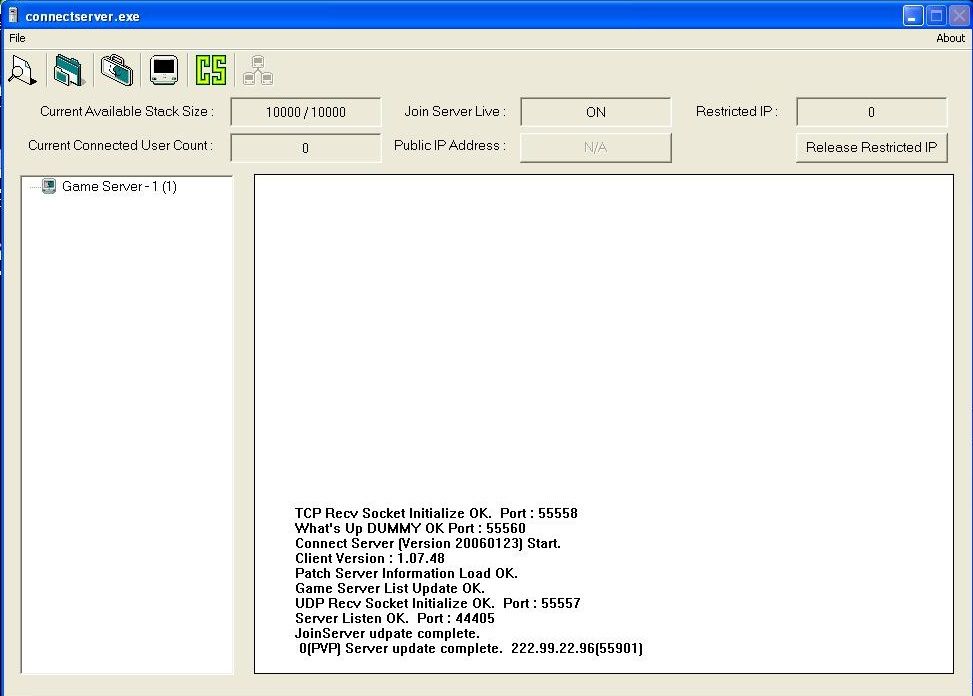Select Game Server - 1 (1) in tree

point(119,186)
